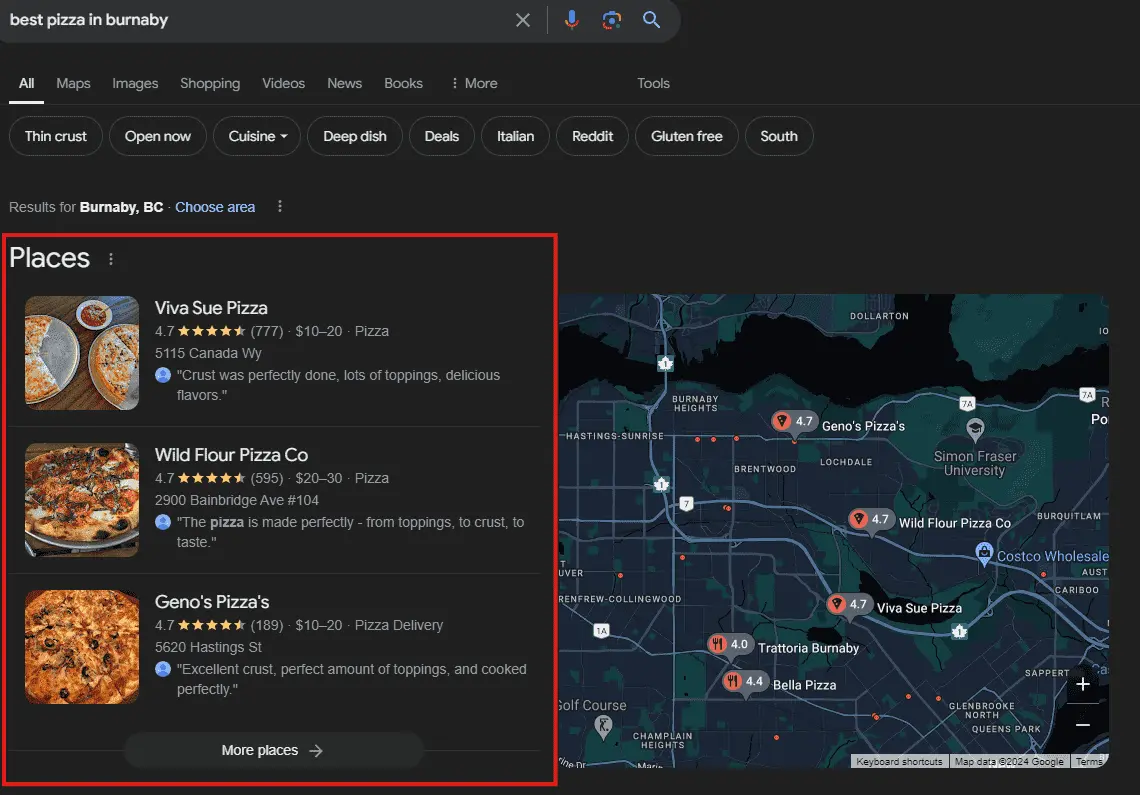Click inside the search query input field
Viewport: 1140px width, 795px height.
tap(254, 20)
